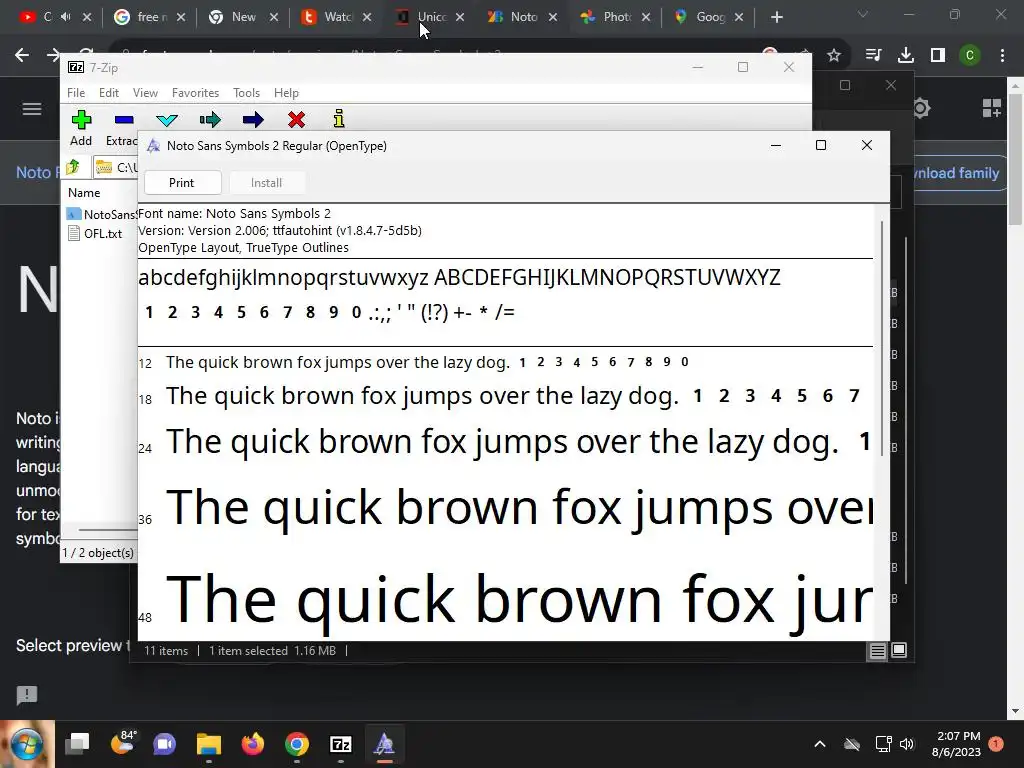
Task: Click the 7-Zip Copy green arrow icon
Action: coord(210,120)
